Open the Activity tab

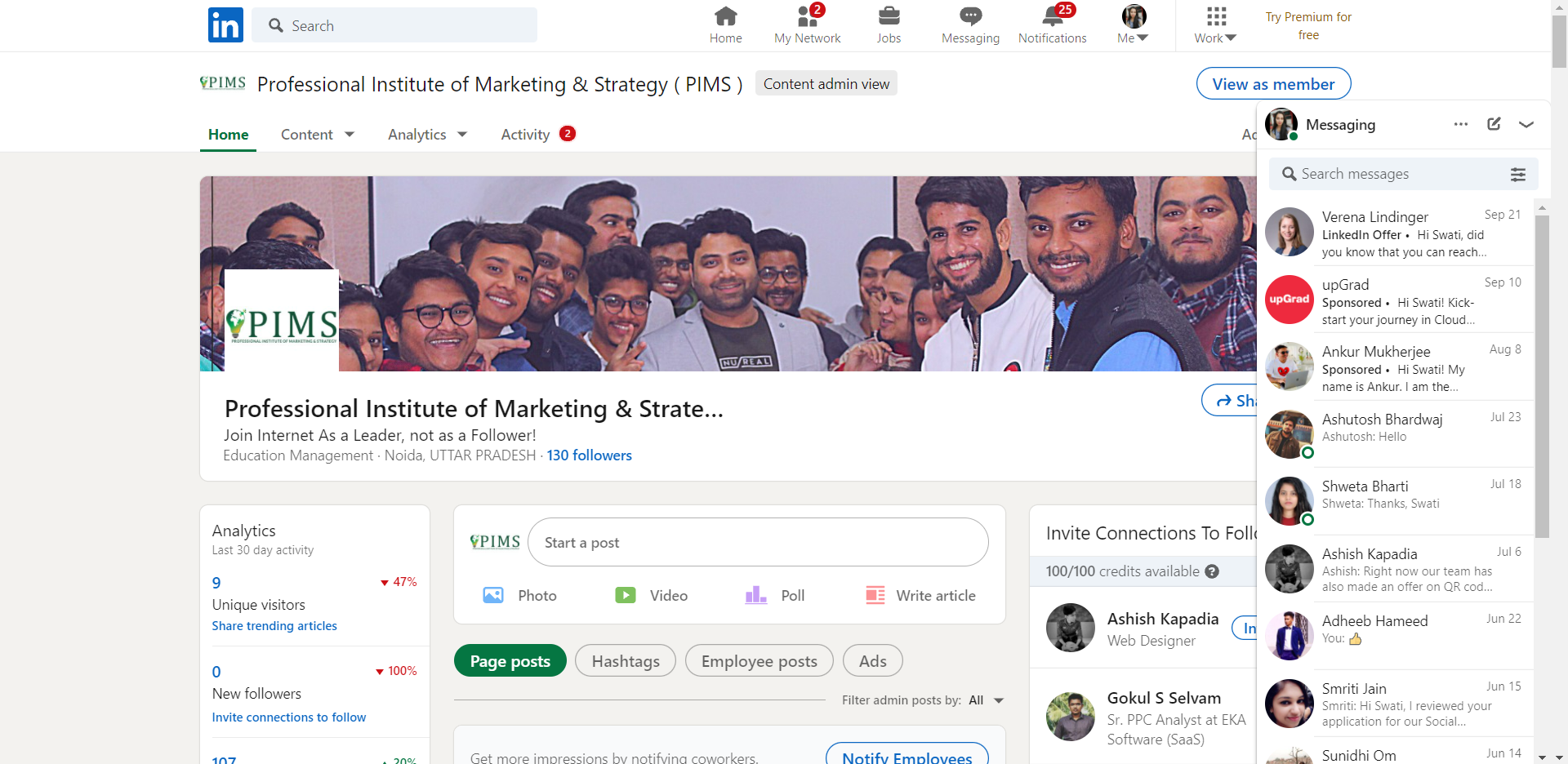(537, 135)
